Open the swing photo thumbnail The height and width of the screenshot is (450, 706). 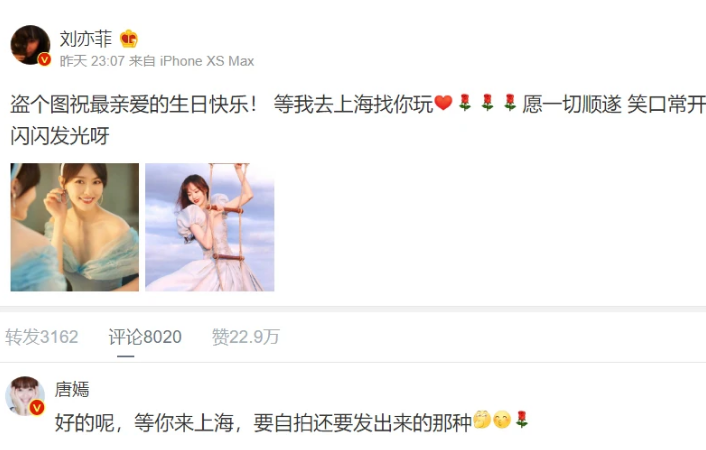point(210,227)
